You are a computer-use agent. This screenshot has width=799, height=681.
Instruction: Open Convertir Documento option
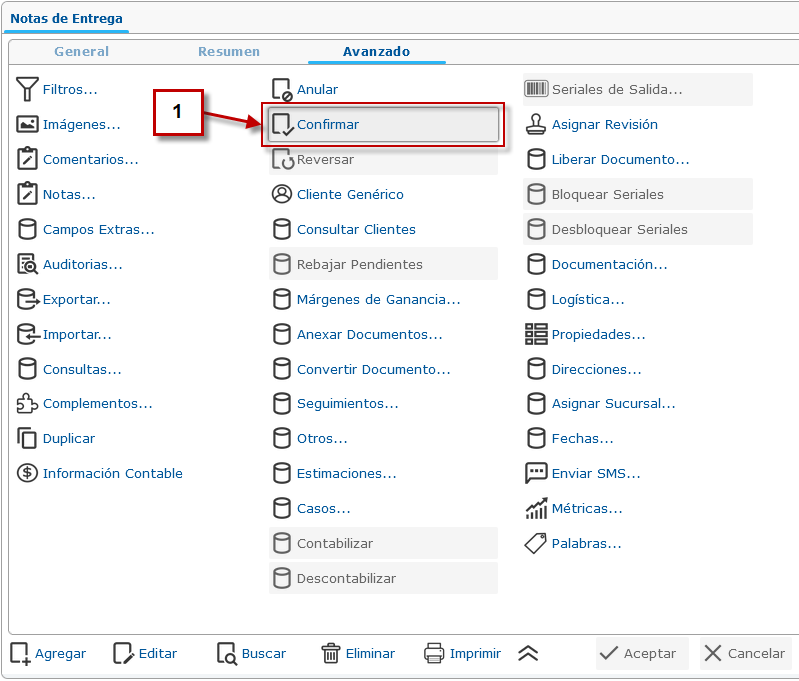click(x=373, y=370)
